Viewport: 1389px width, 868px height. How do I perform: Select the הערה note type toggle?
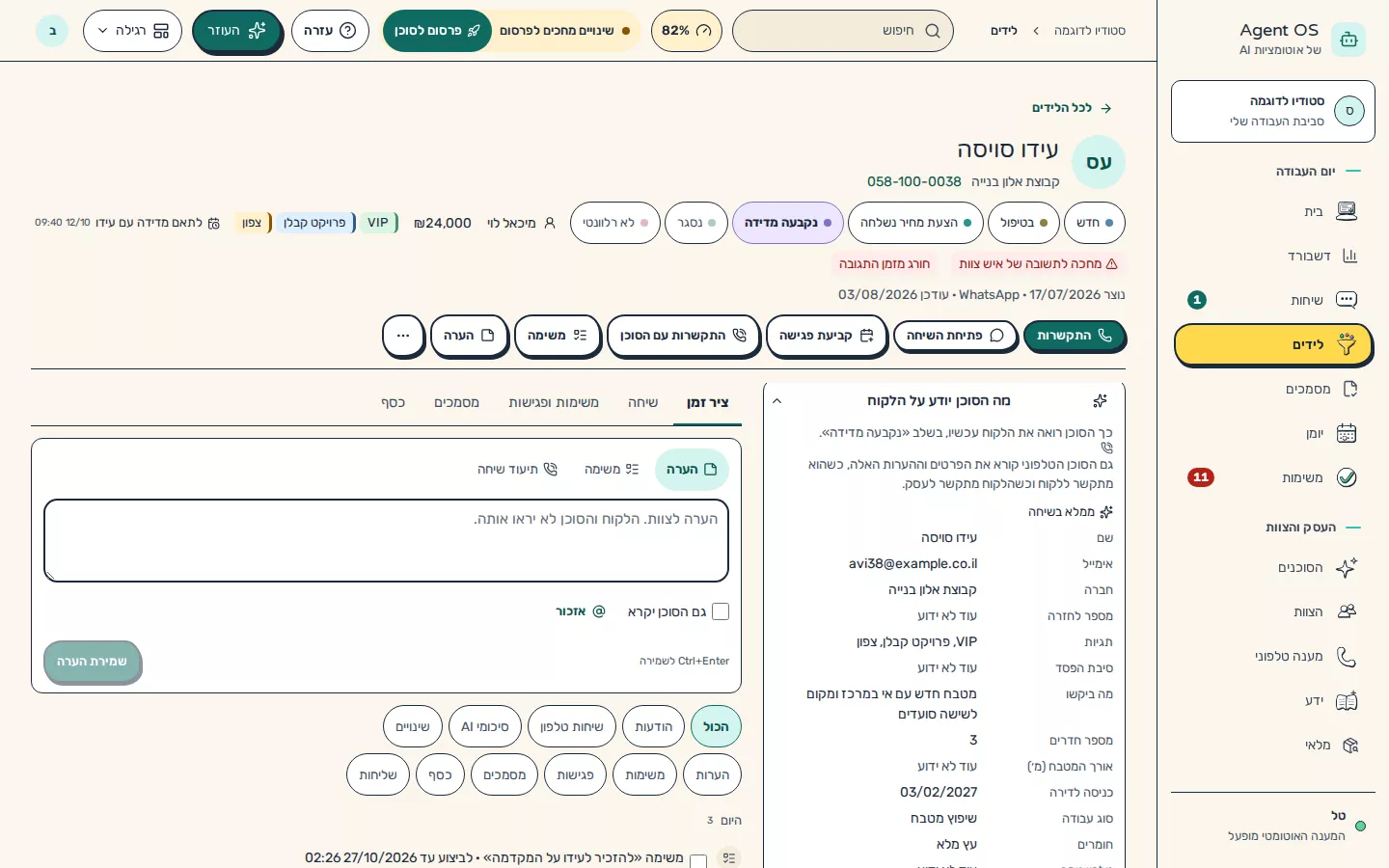coord(692,470)
